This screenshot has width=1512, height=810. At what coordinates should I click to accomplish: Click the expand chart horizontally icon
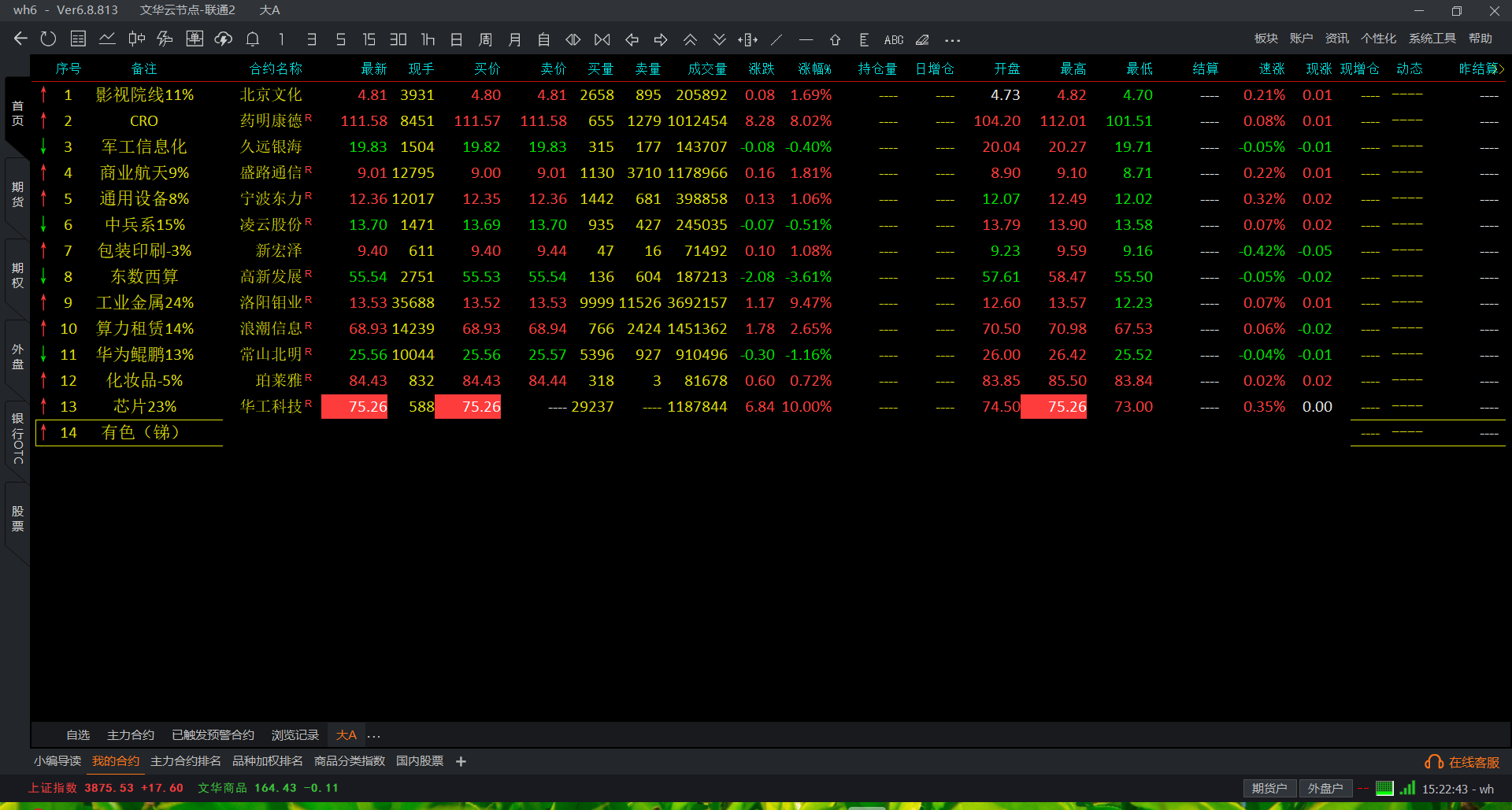pos(573,39)
